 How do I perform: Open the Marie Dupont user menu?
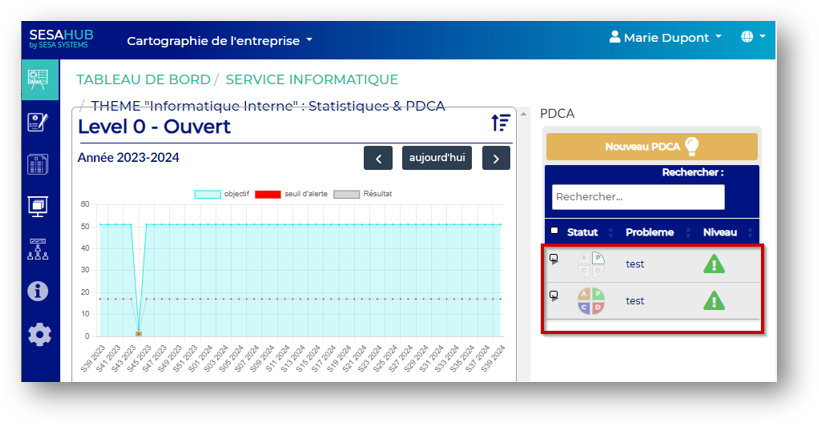(x=665, y=38)
